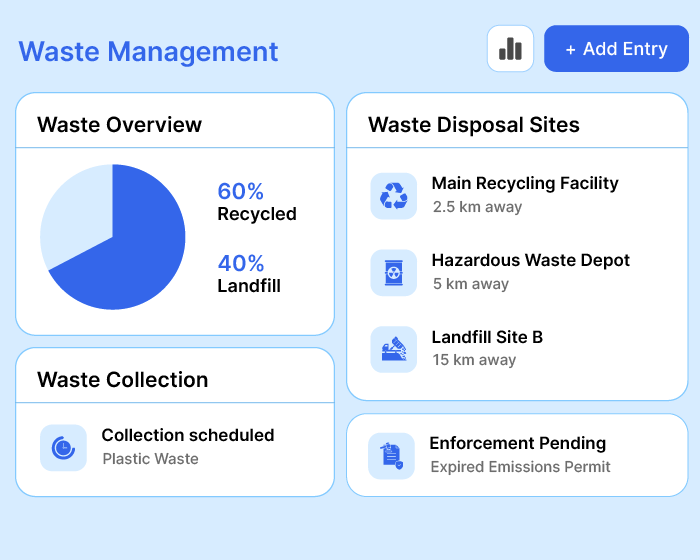Click the hazardous waste barrel icon
This screenshot has height=560, width=700.
tap(393, 273)
